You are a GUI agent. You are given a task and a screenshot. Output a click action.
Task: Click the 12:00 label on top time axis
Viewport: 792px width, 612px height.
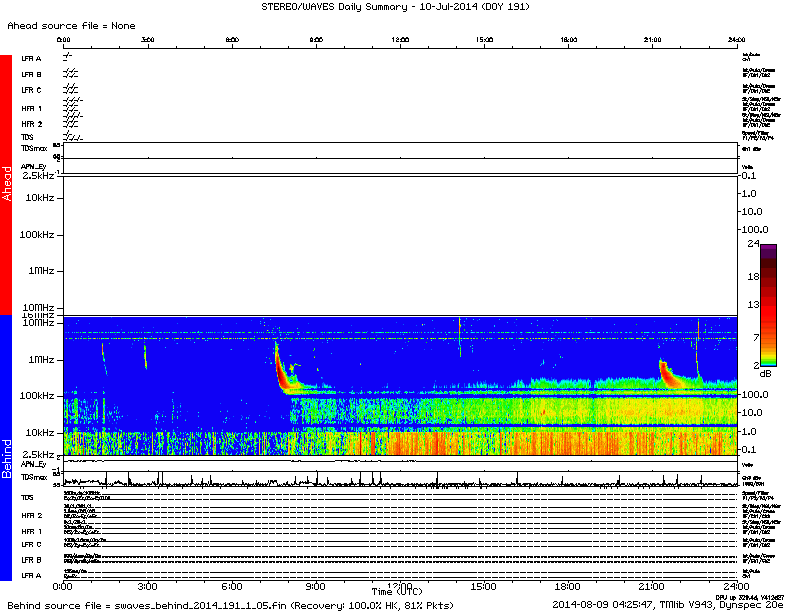400,40
